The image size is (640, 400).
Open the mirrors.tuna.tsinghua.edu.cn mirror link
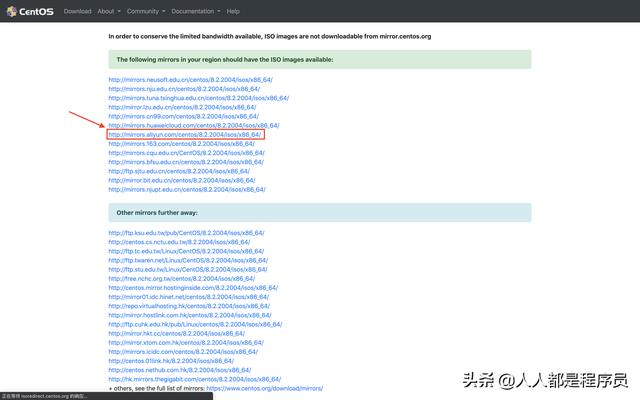point(199,98)
